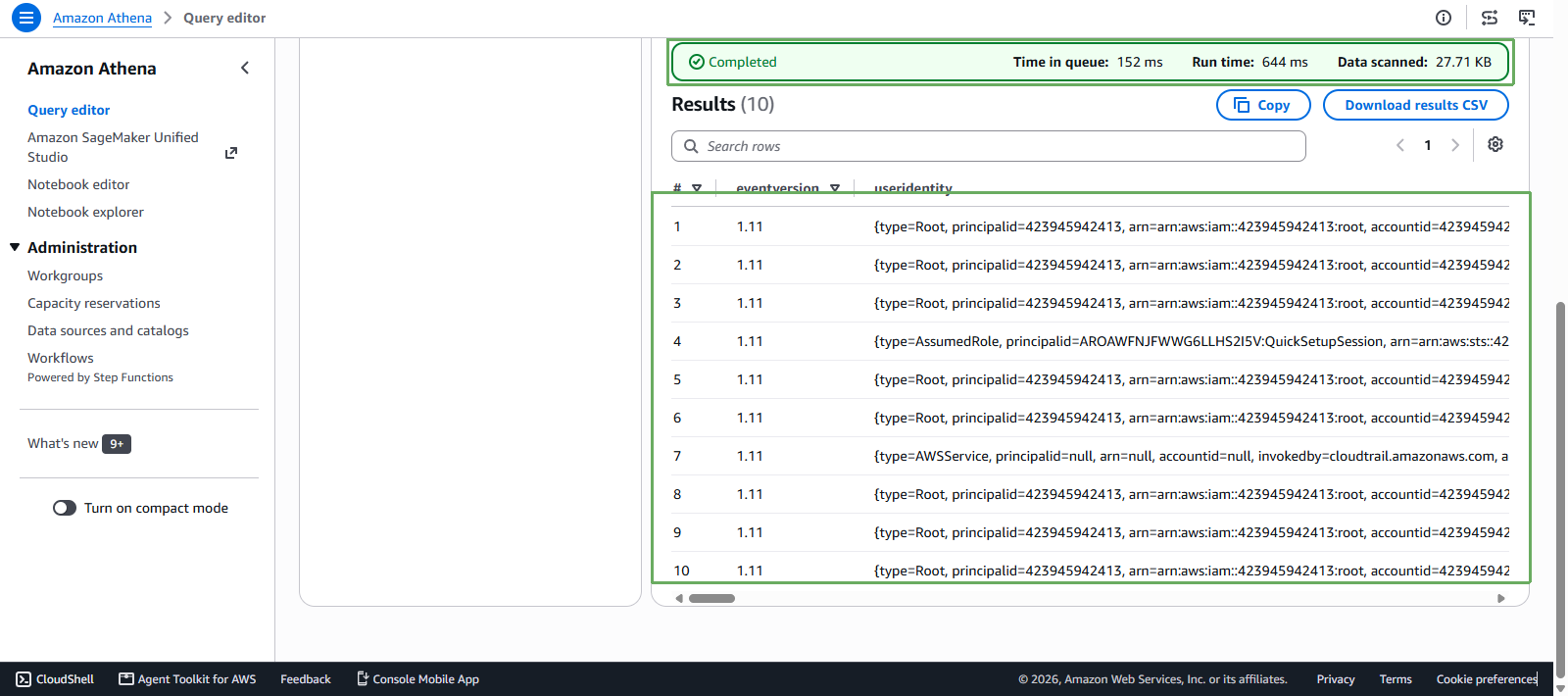
Task: Click the info circle icon in header
Action: click(1444, 18)
